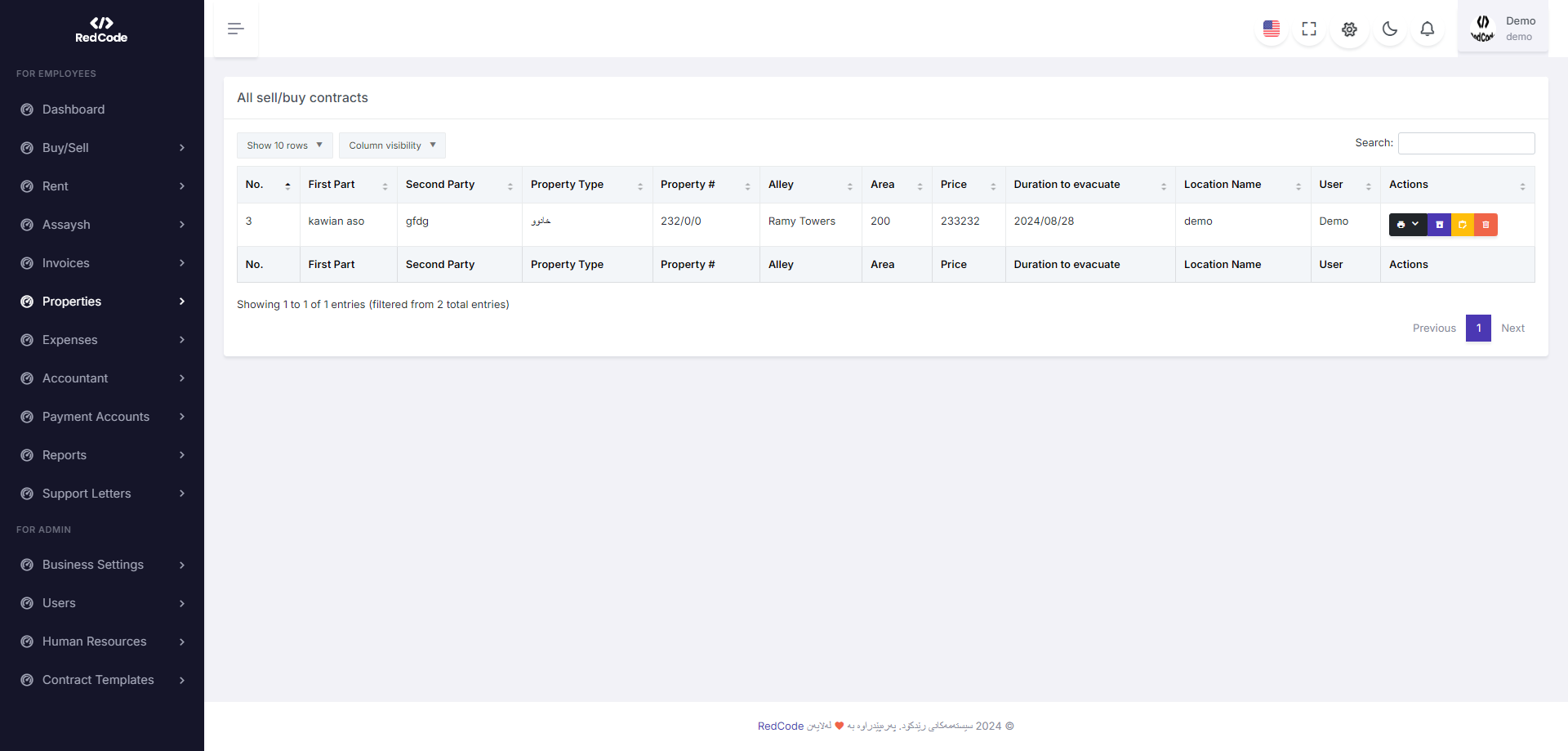Open the notifications bell

click(x=1427, y=29)
